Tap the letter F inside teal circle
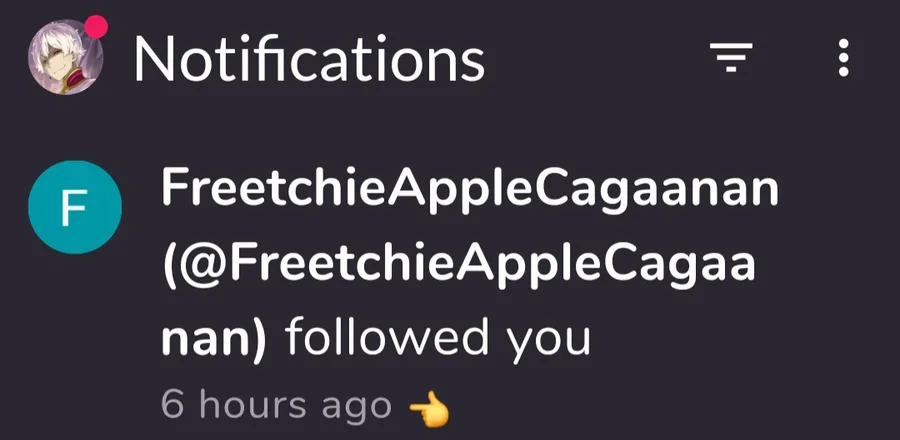 coord(74,208)
